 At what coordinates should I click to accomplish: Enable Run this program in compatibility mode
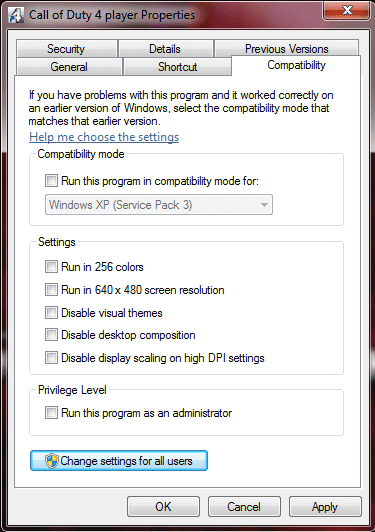(51, 180)
